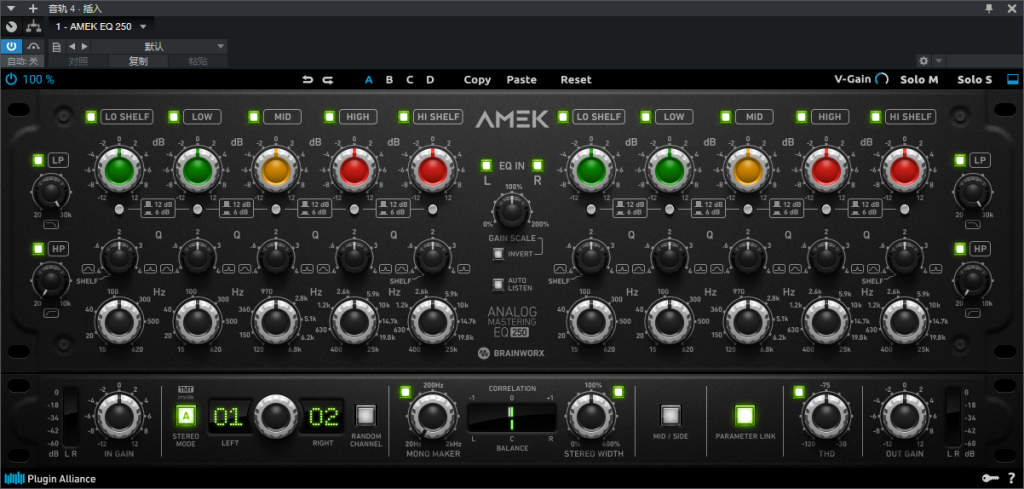The width and height of the screenshot is (1024, 489).
Task: Click Solo M
Action: point(920,80)
